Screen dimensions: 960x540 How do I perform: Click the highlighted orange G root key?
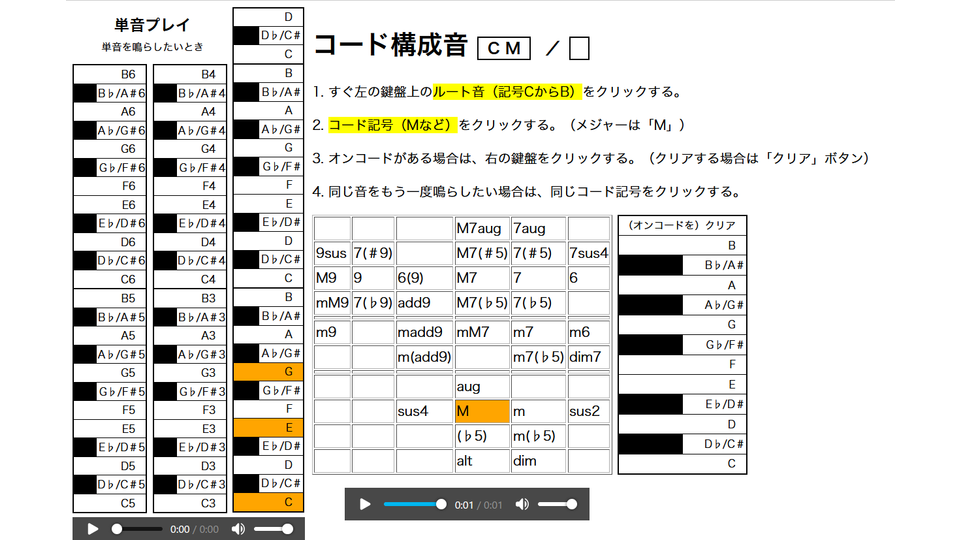(x=268, y=372)
